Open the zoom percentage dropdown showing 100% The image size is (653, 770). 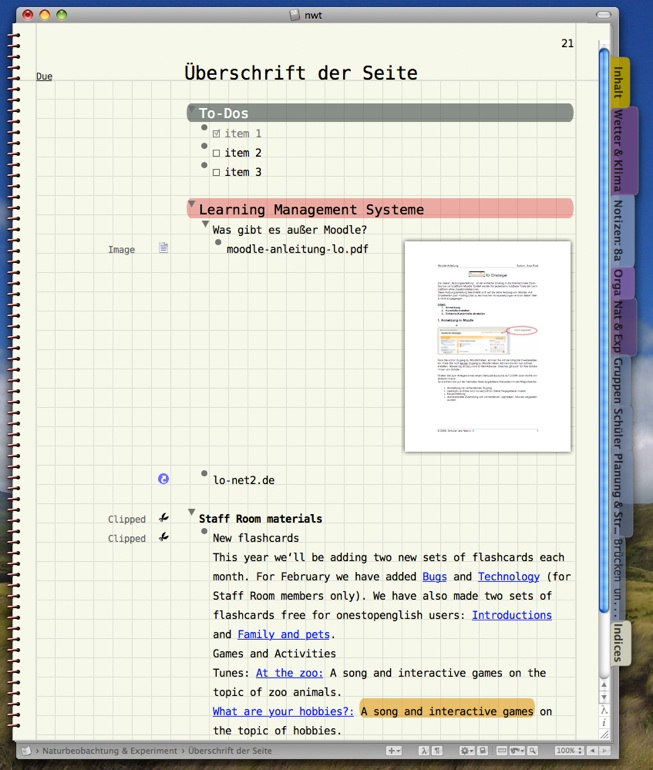(x=569, y=750)
